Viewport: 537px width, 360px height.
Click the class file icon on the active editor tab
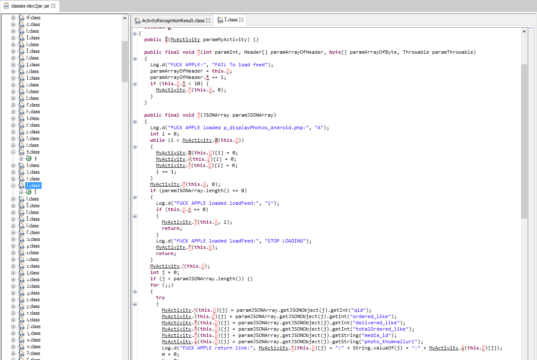pos(220,20)
